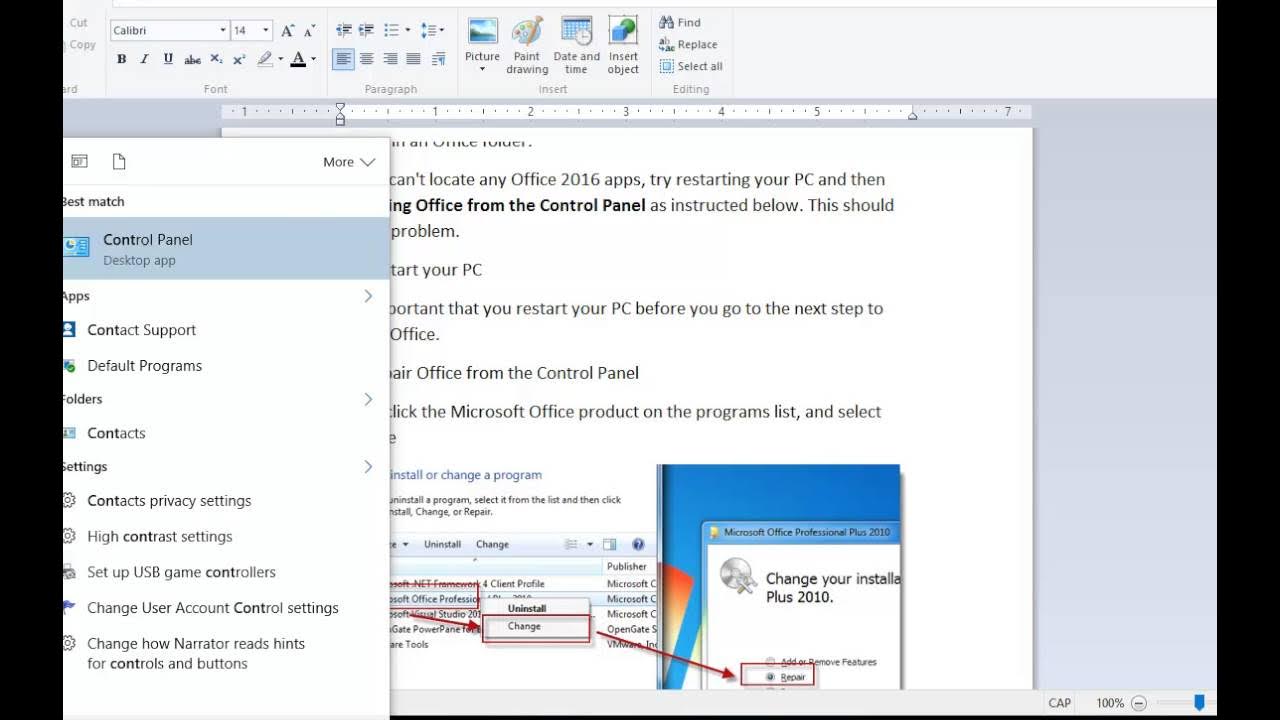Image resolution: width=1280 pixels, height=720 pixels.
Task: Click the Shrink font icon
Action: [x=311, y=31]
